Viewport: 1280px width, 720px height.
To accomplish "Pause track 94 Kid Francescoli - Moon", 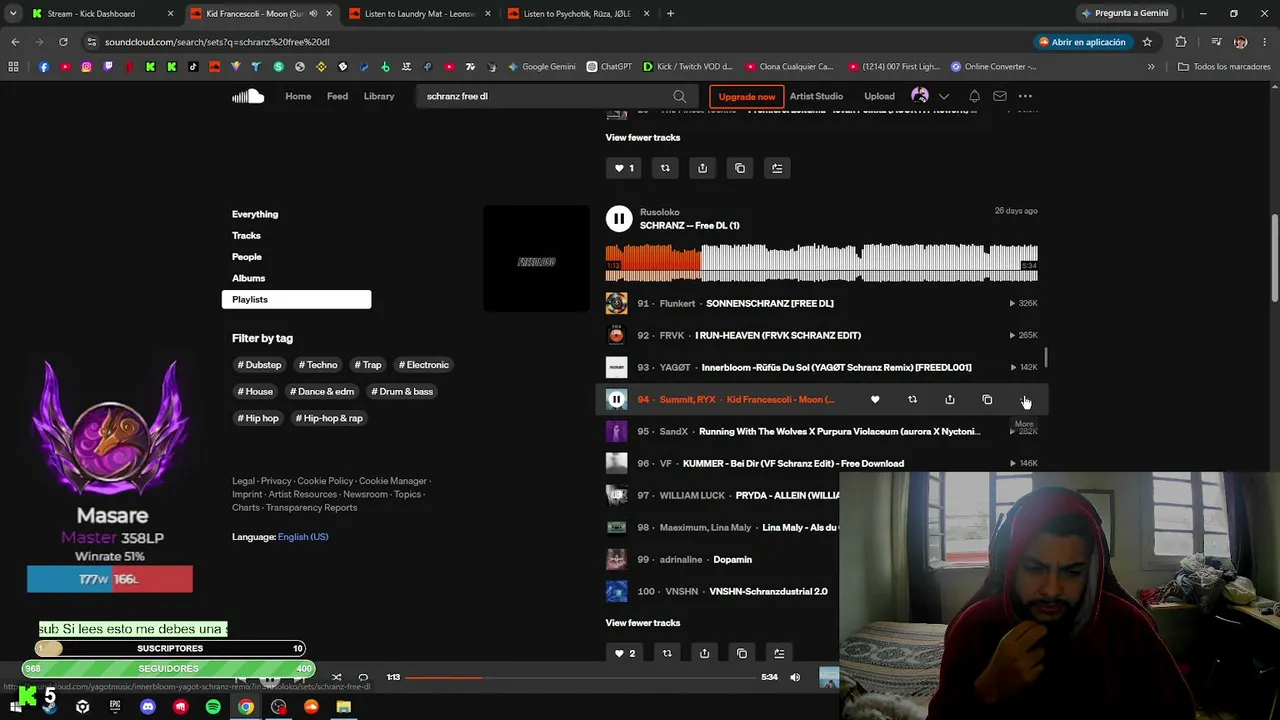I will click(616, 399).
